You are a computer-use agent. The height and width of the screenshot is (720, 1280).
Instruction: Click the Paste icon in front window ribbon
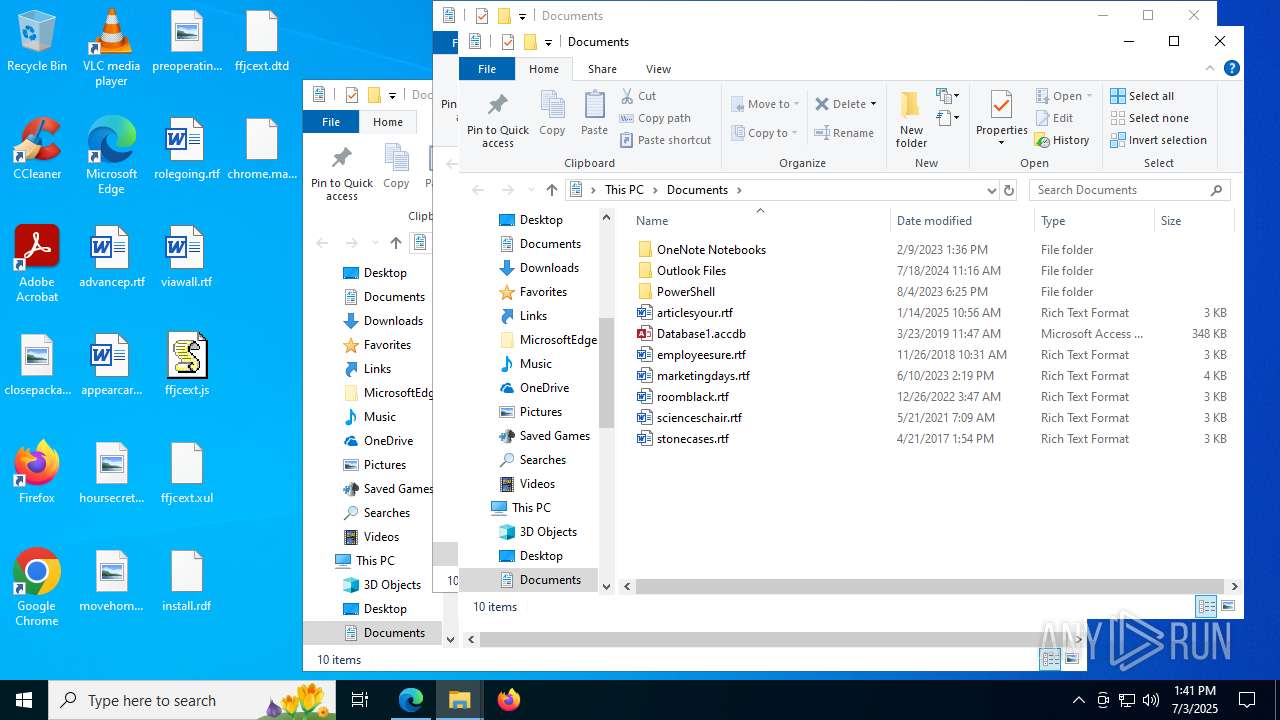click(594, 113)
